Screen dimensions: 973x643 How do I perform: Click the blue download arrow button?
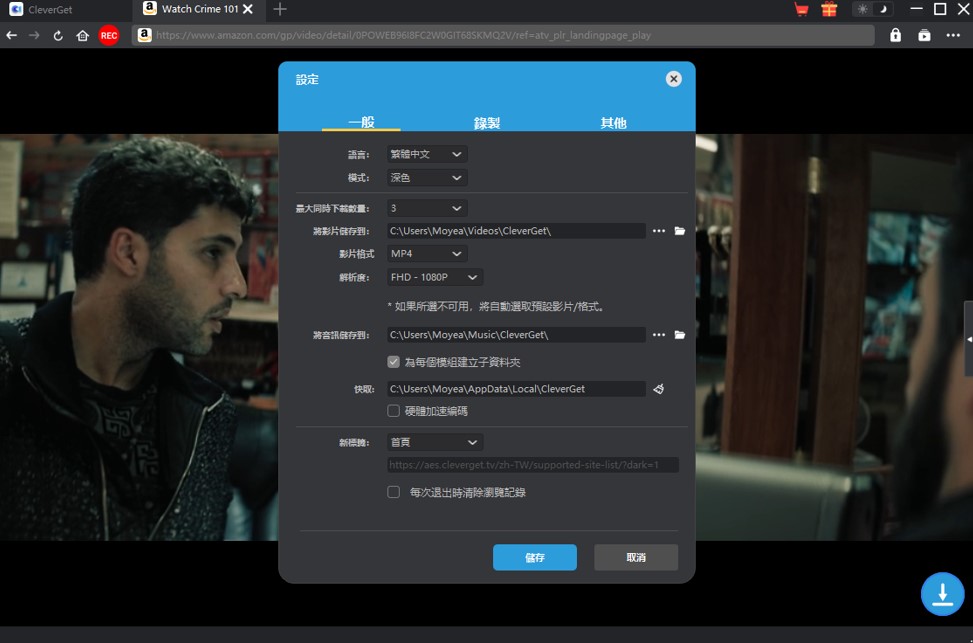[x=942, y=593]
